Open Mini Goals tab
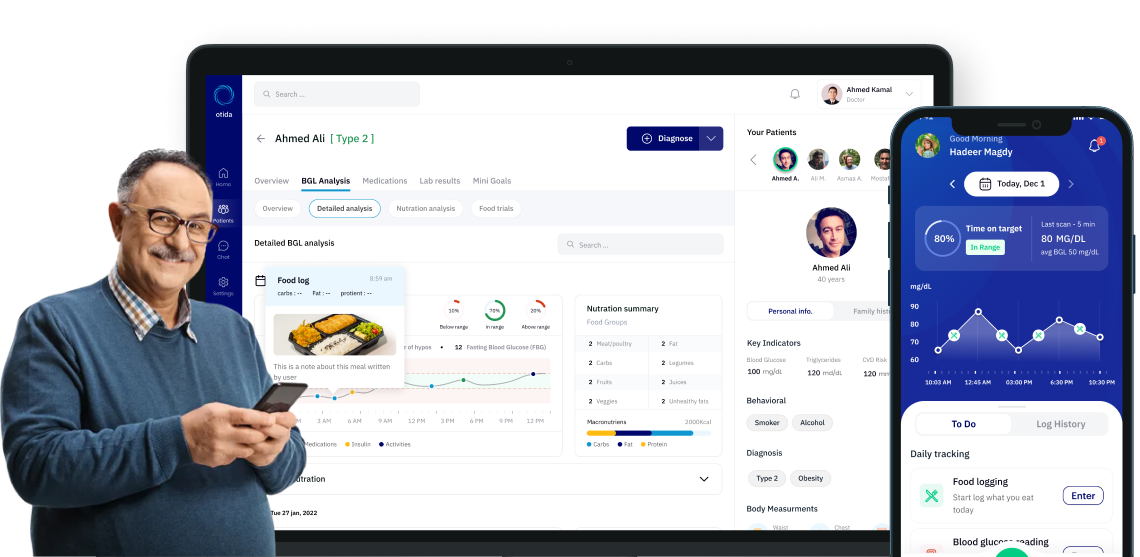Viewport: 1140px width, 557px height. [x=492, y=180]
